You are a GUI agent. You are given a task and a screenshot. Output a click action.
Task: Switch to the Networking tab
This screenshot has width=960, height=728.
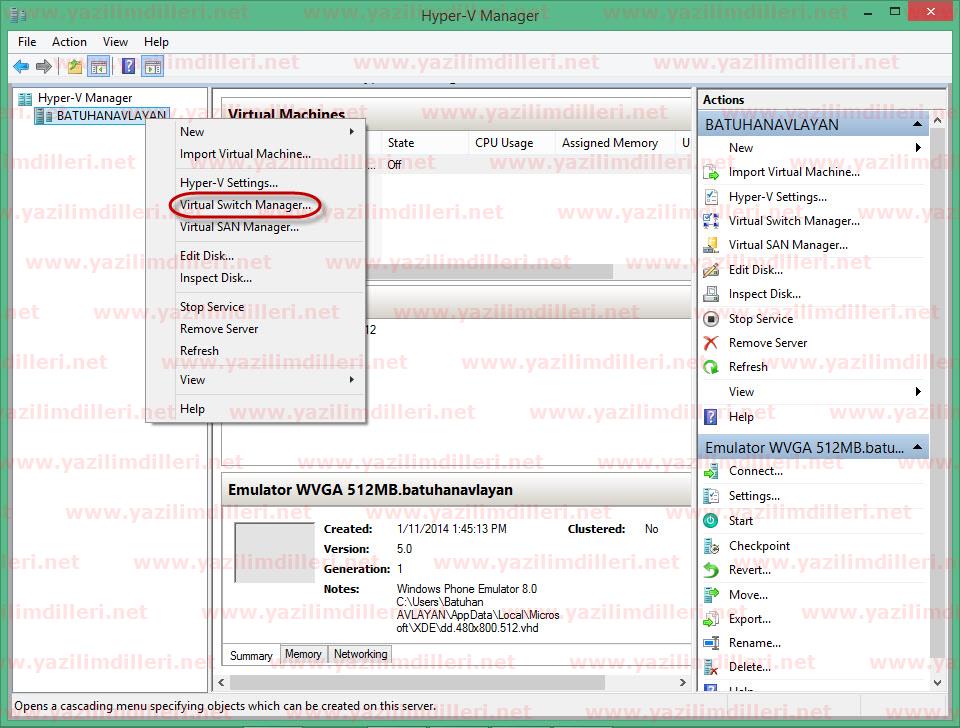361,655
